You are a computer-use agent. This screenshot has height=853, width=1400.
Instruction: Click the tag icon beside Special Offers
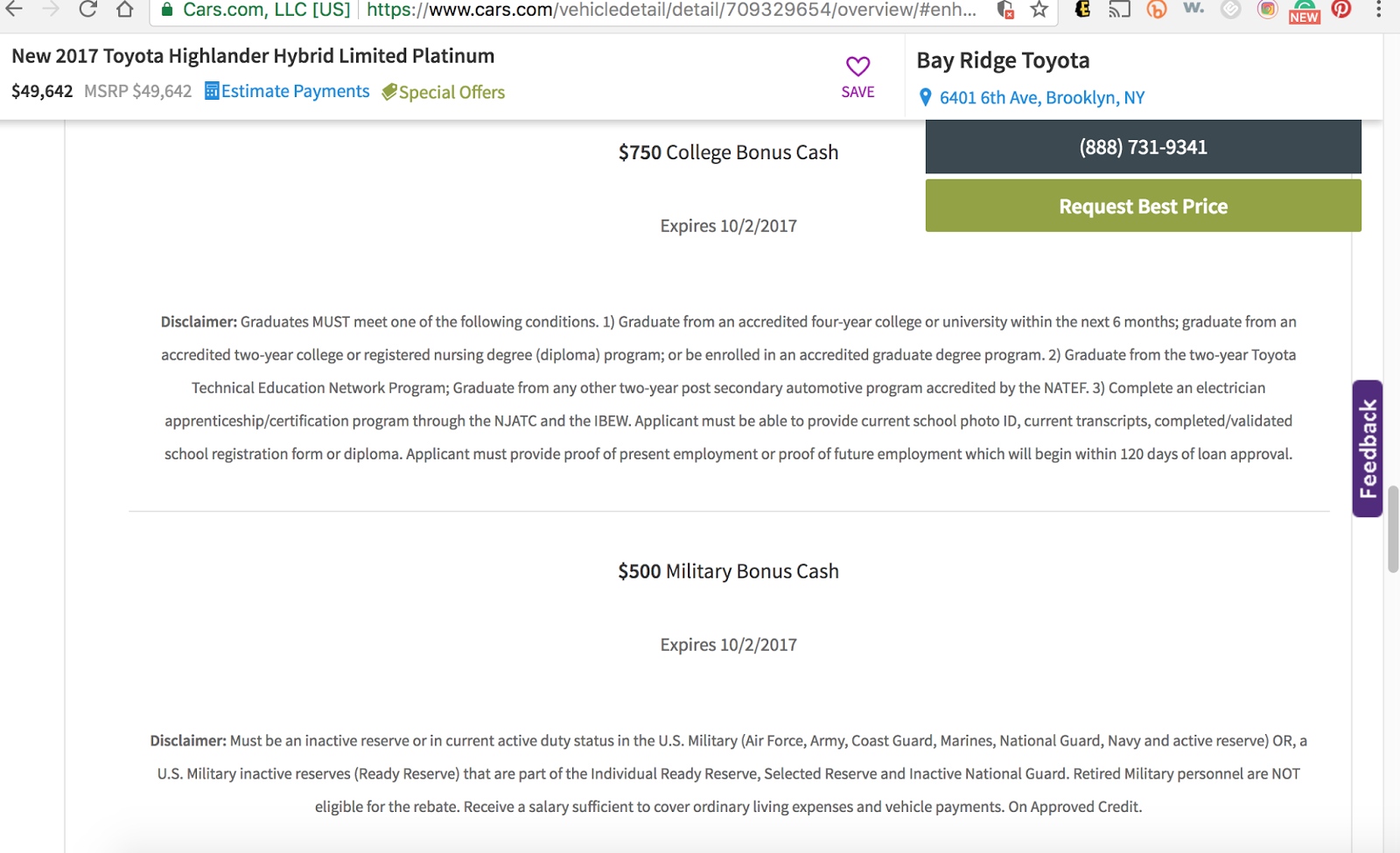(x=389, y=92)
